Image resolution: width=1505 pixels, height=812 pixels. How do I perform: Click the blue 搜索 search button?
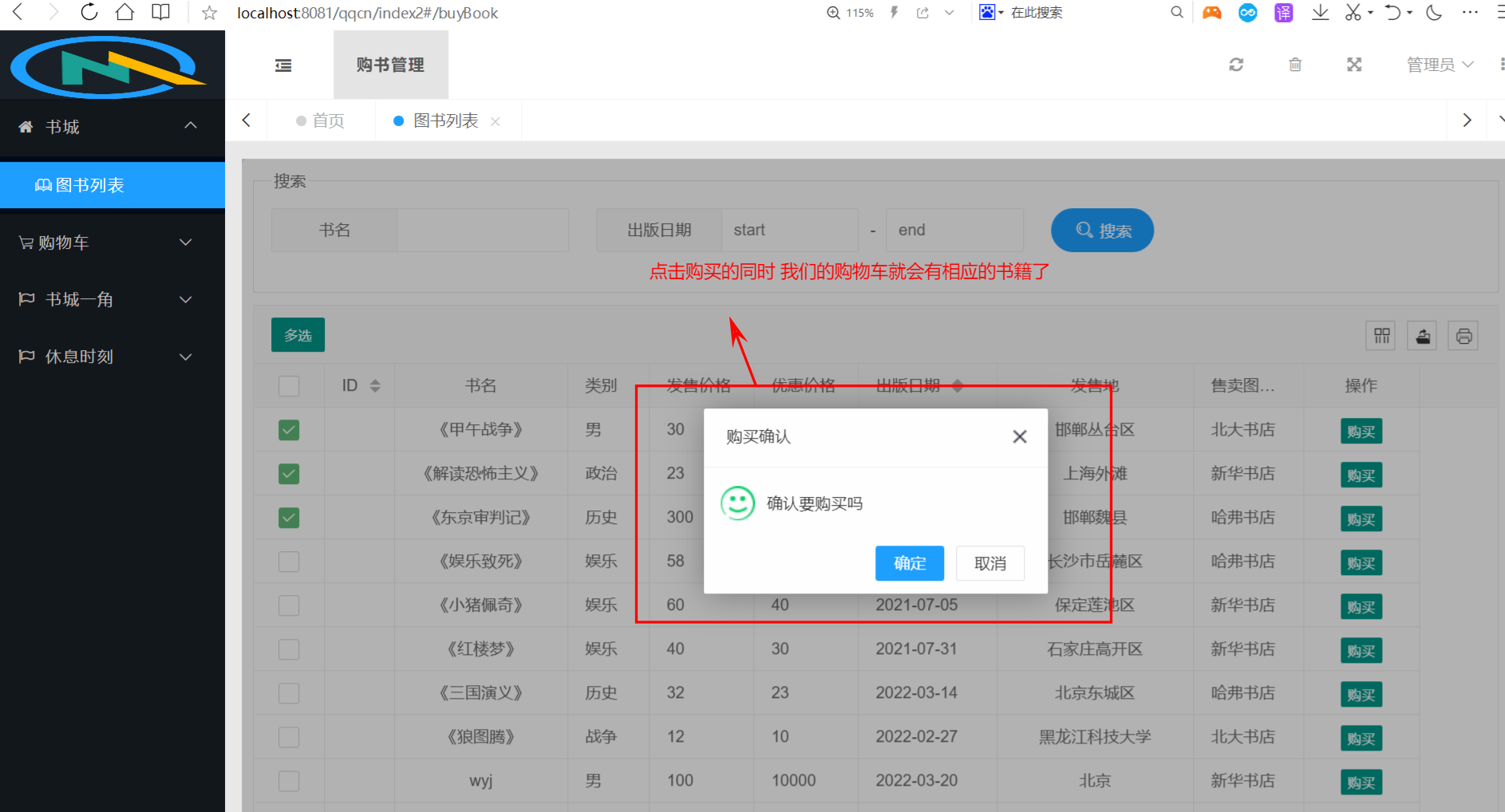click(x=1102, y=231)
